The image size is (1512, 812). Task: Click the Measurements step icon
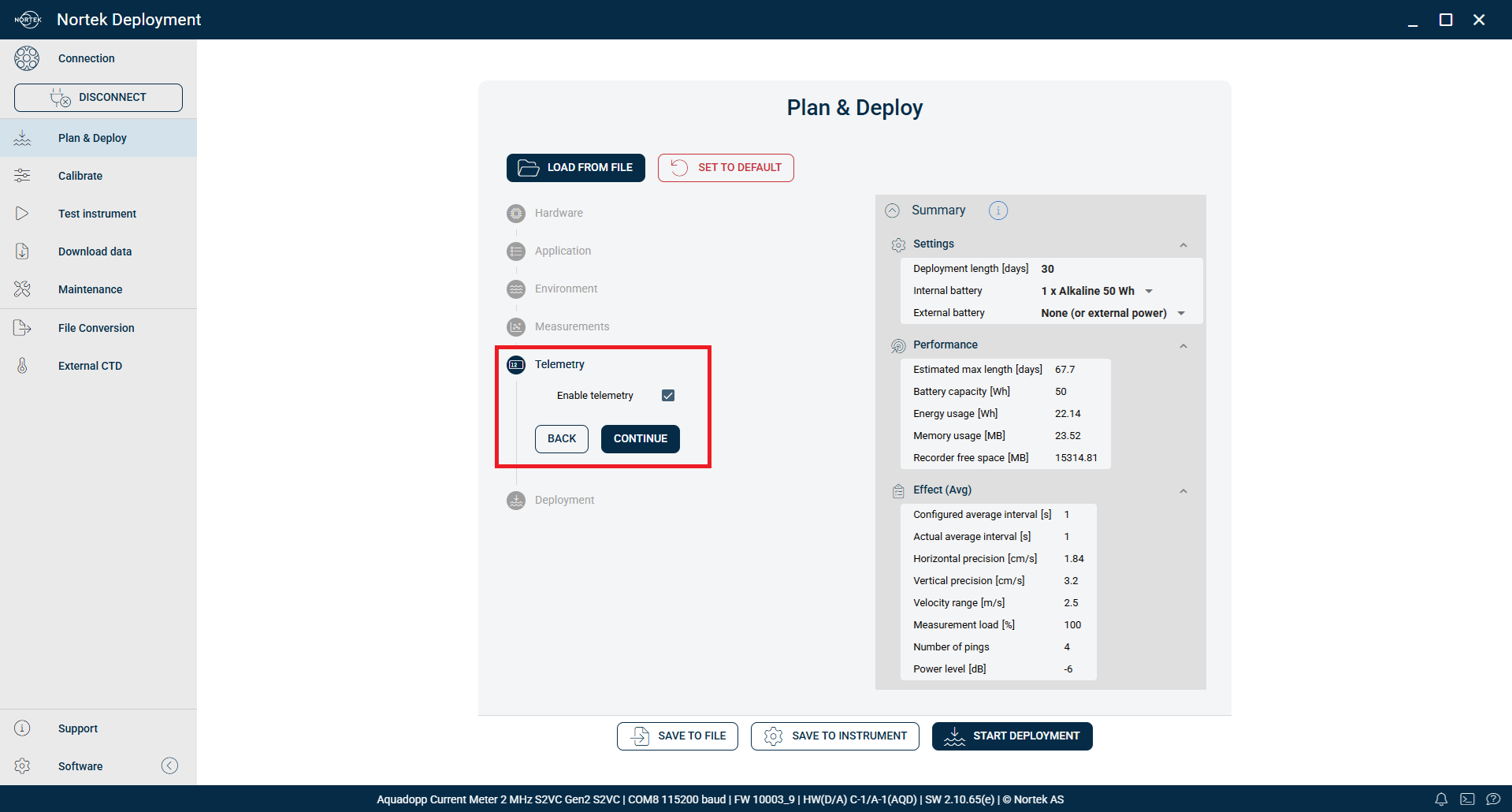pos(516,327)
